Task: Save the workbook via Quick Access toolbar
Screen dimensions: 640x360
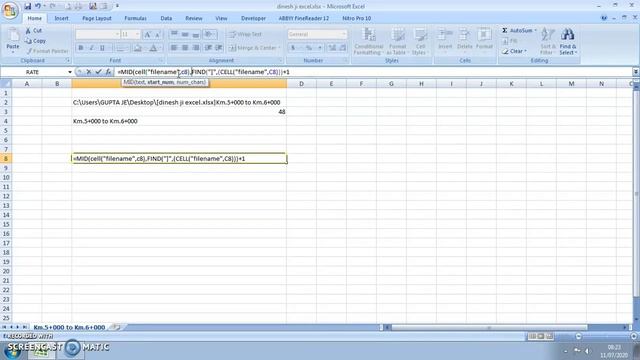Action: [x=27, y=6]
